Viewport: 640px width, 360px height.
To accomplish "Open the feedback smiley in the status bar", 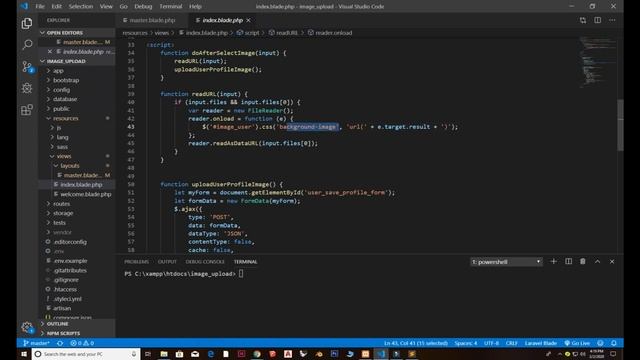I will (600, 343).
